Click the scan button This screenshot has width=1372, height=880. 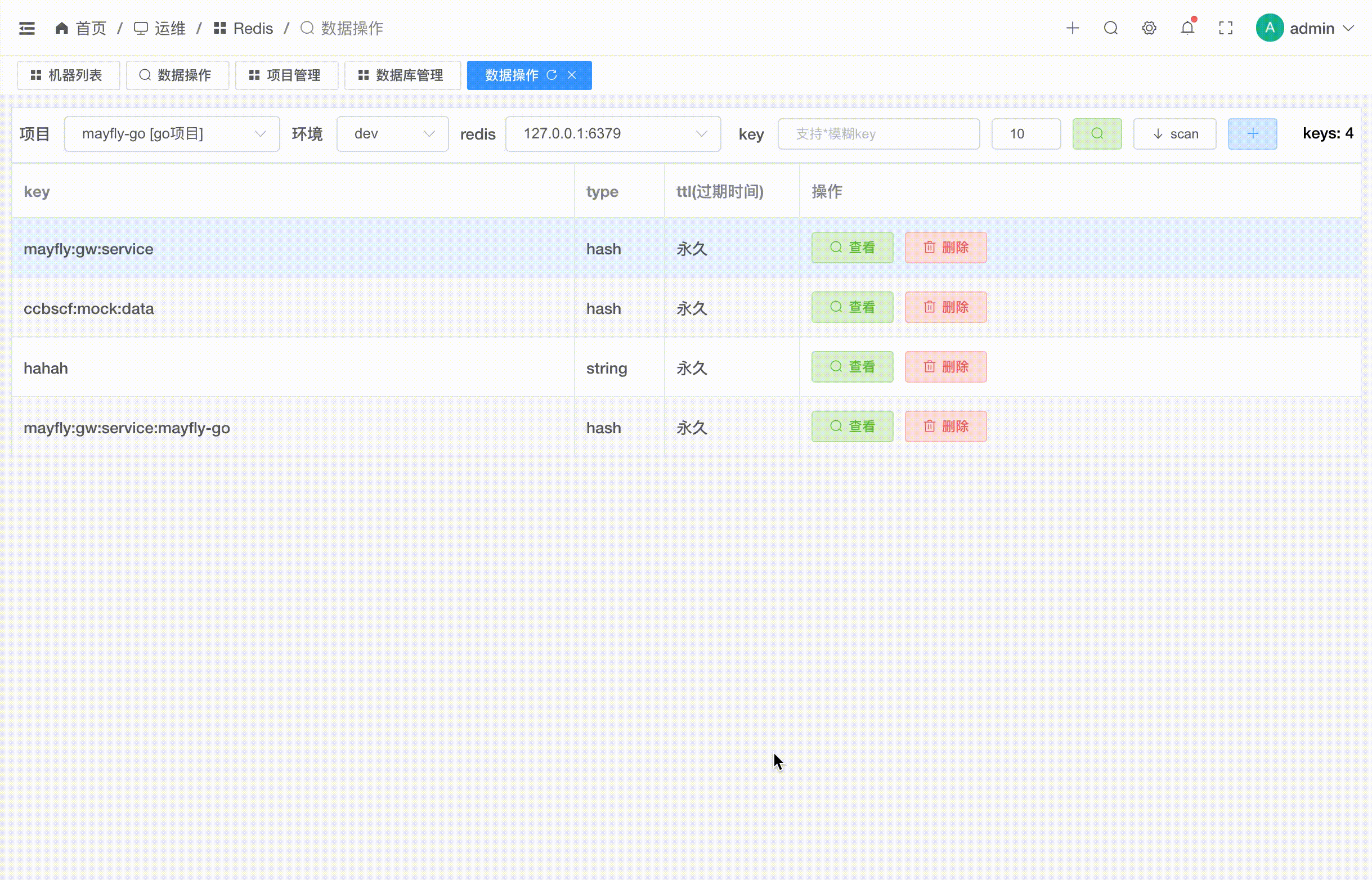1174,134
